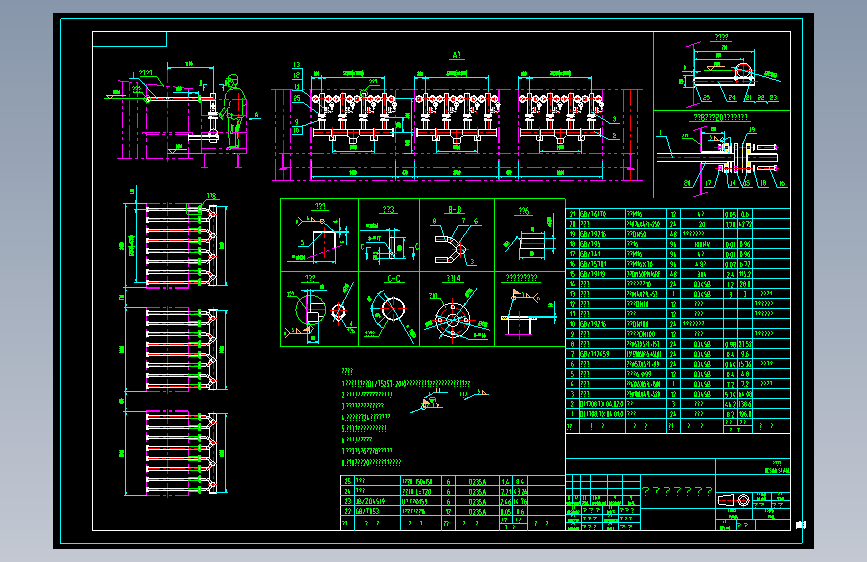
Task: Select the four-hole bolt circle flange detail
Action: [452, 320]
